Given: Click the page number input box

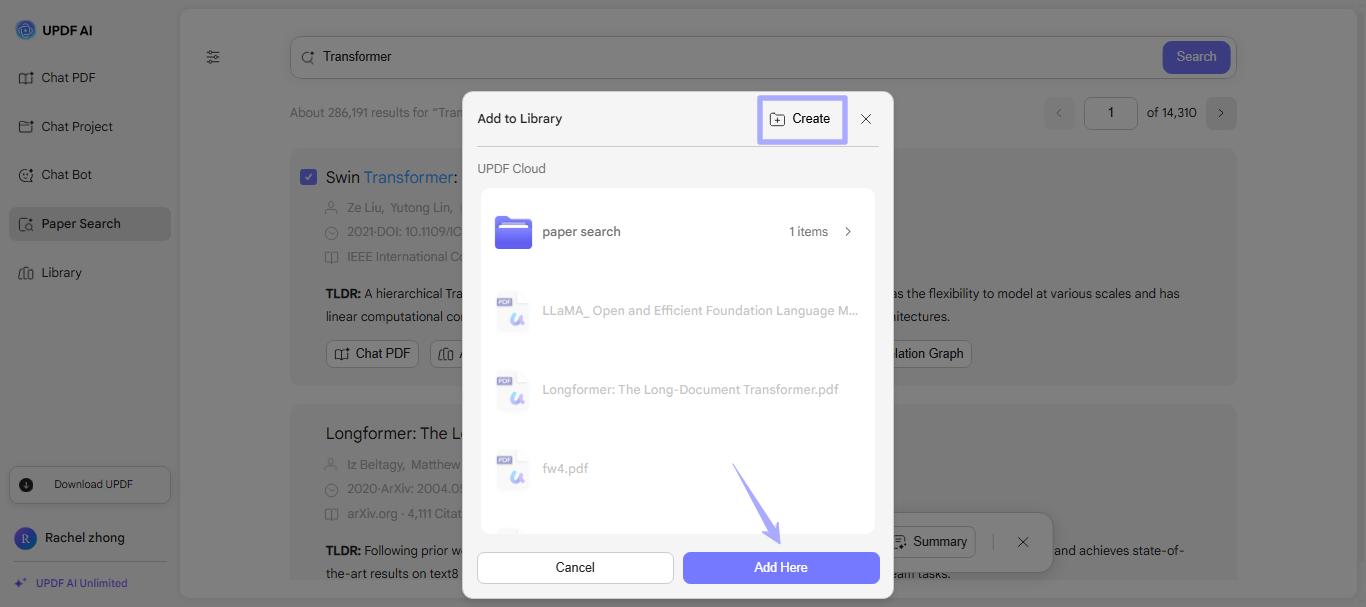Looking at the screenshot, I should click(x=1111, y=113).
